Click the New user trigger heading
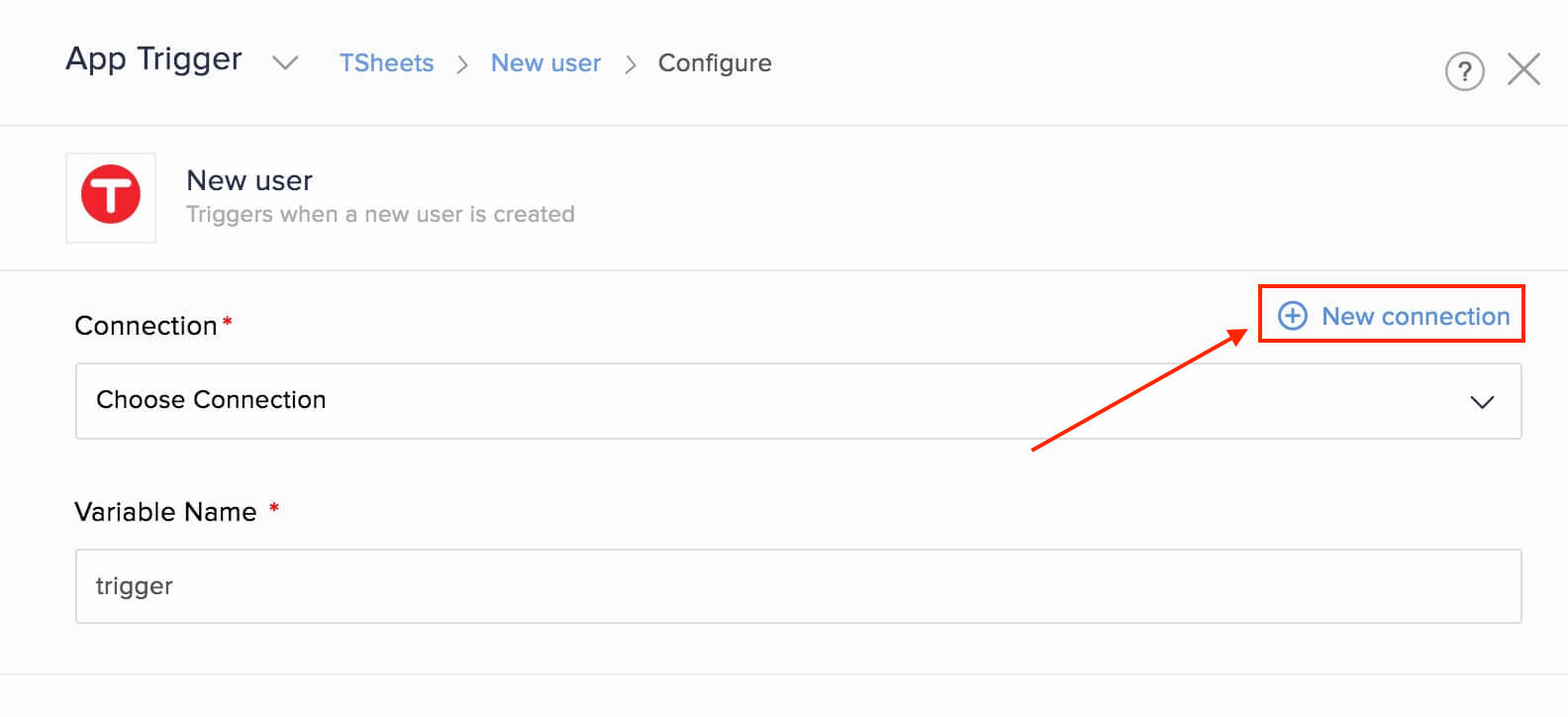Viewport: 1568px width, 717px height. coord(249,180)
